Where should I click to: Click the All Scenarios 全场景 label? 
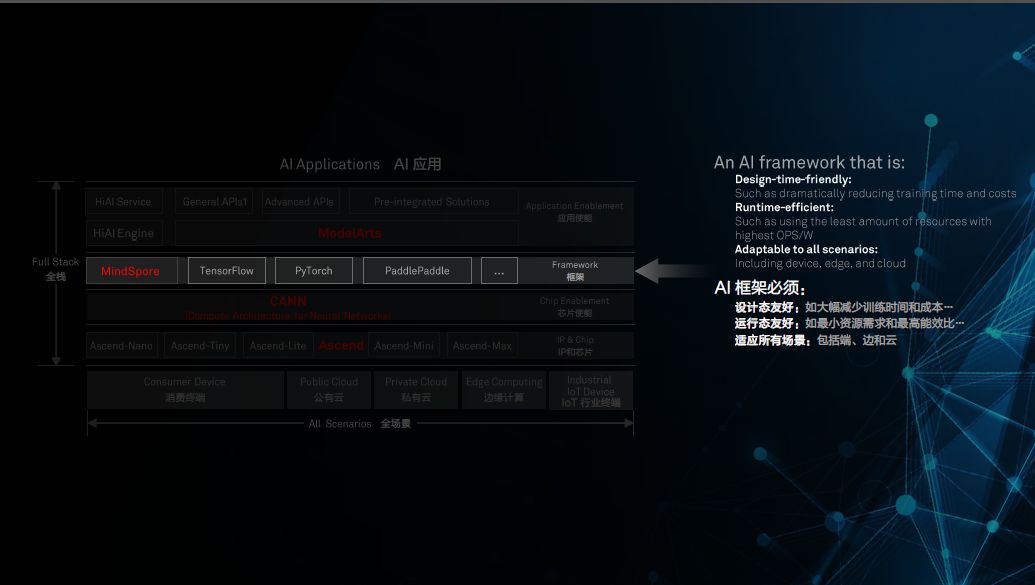click(x=360, y=423)
